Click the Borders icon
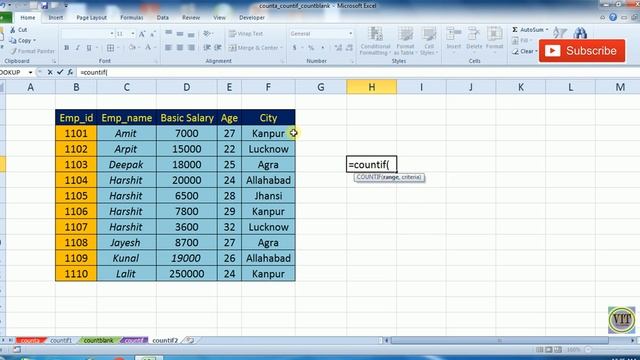Image resolution: width=640 pixels, height=360 pixels. coord(110,48)
